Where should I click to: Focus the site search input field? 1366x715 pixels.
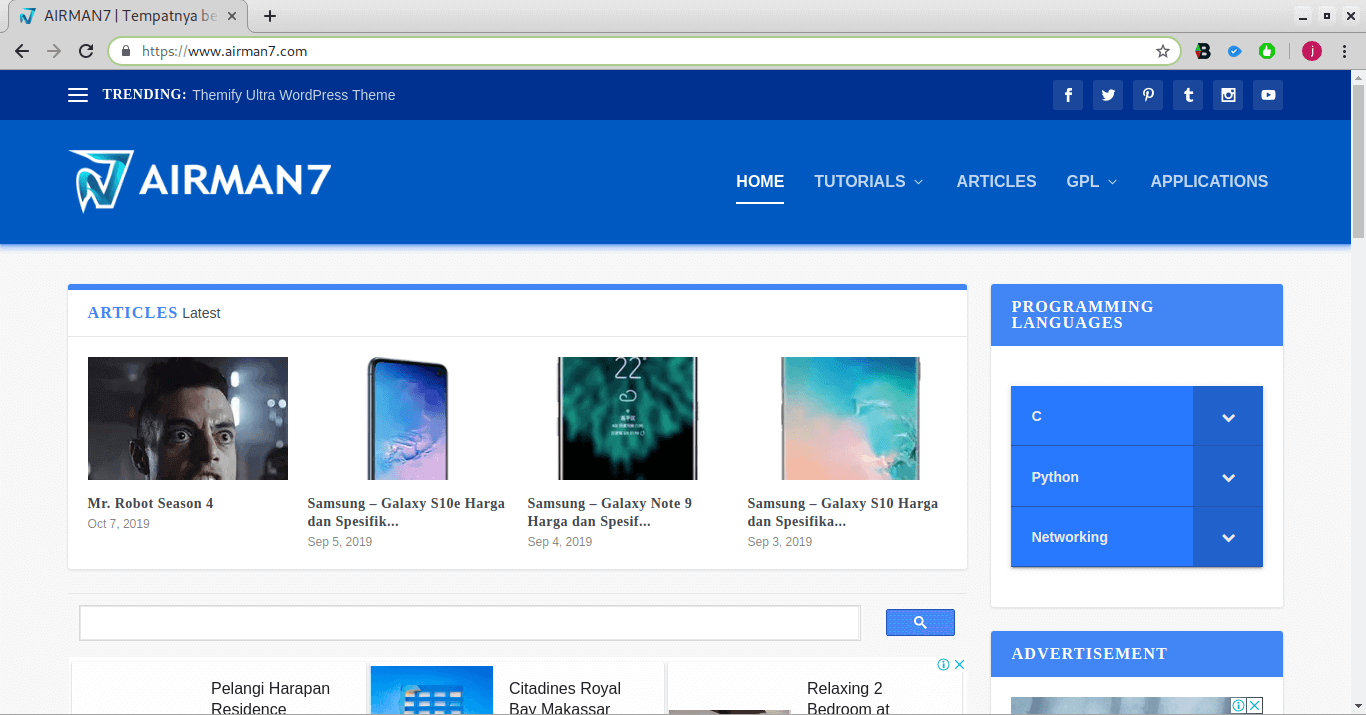(x=470, y=623)
